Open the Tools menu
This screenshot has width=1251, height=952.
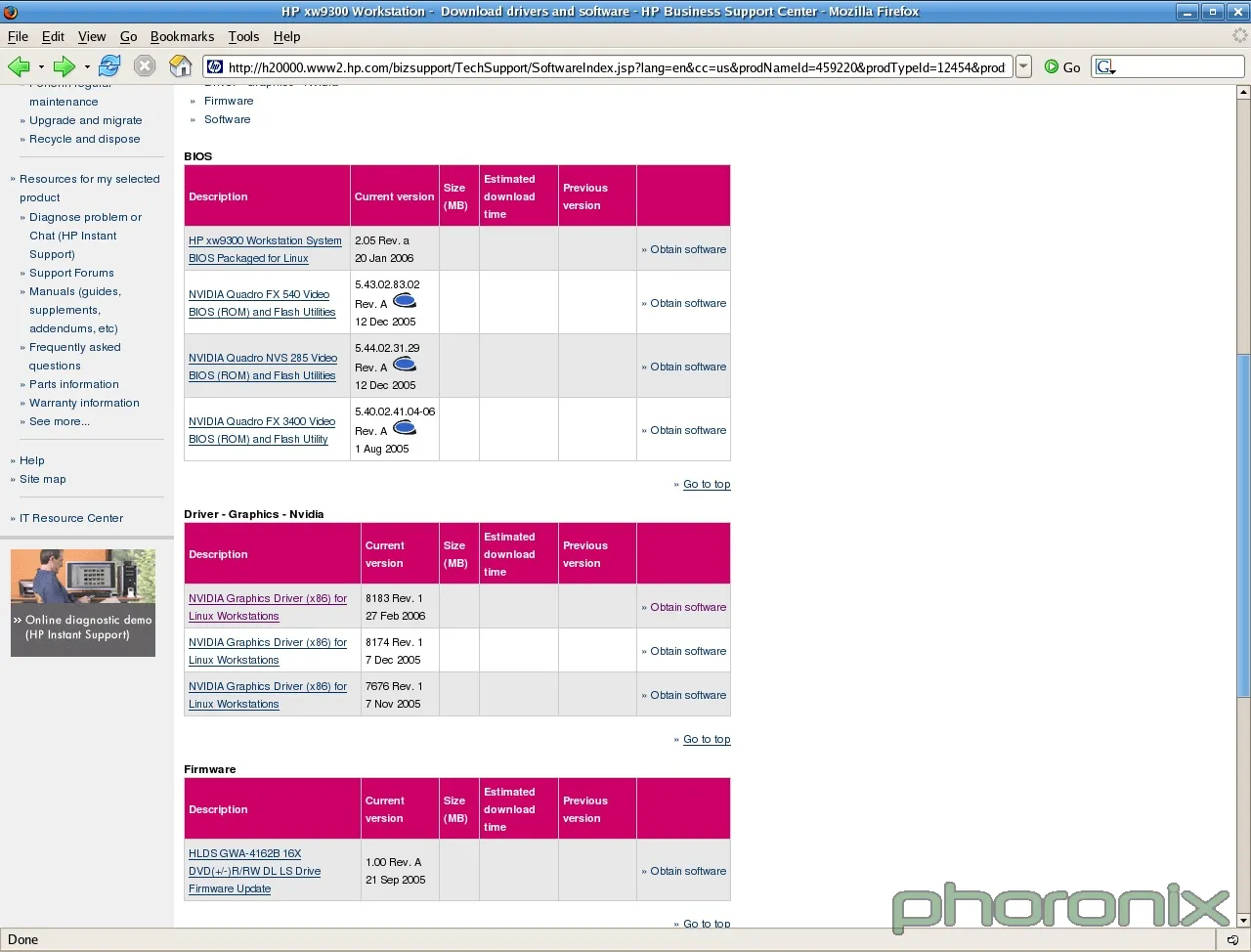[243, 36]
